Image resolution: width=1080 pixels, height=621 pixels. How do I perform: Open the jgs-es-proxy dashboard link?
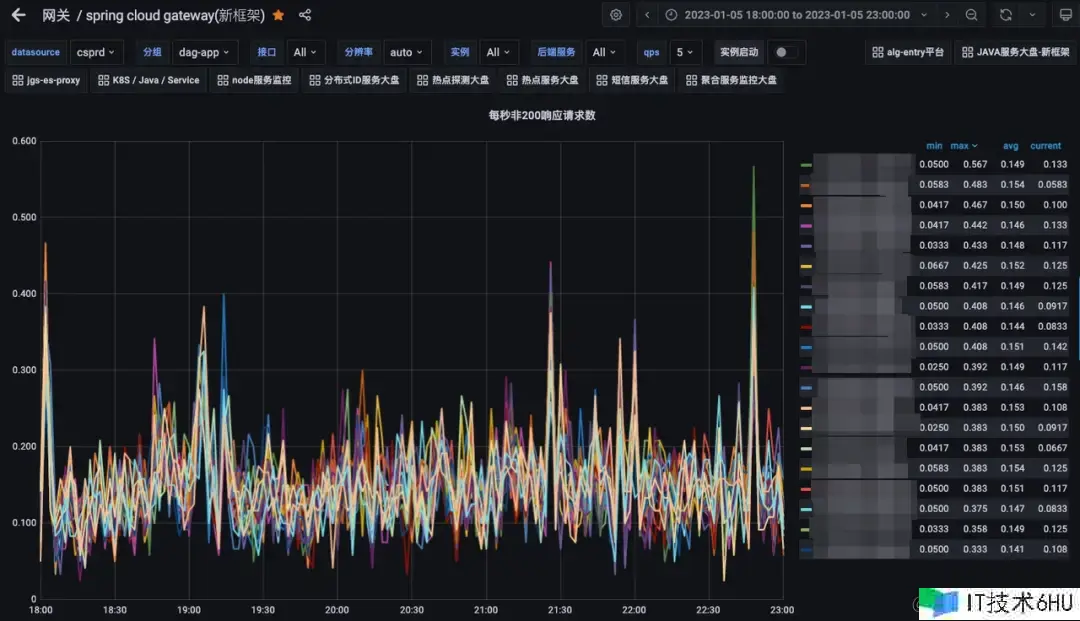click(x=46, y=80)
